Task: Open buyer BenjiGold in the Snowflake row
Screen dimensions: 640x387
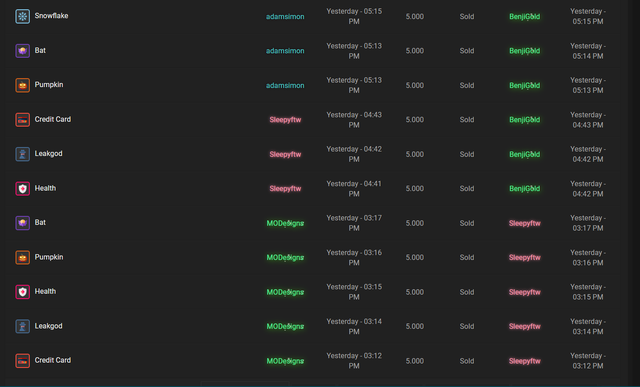Action: pyautogui.click(x=524, y=17)
